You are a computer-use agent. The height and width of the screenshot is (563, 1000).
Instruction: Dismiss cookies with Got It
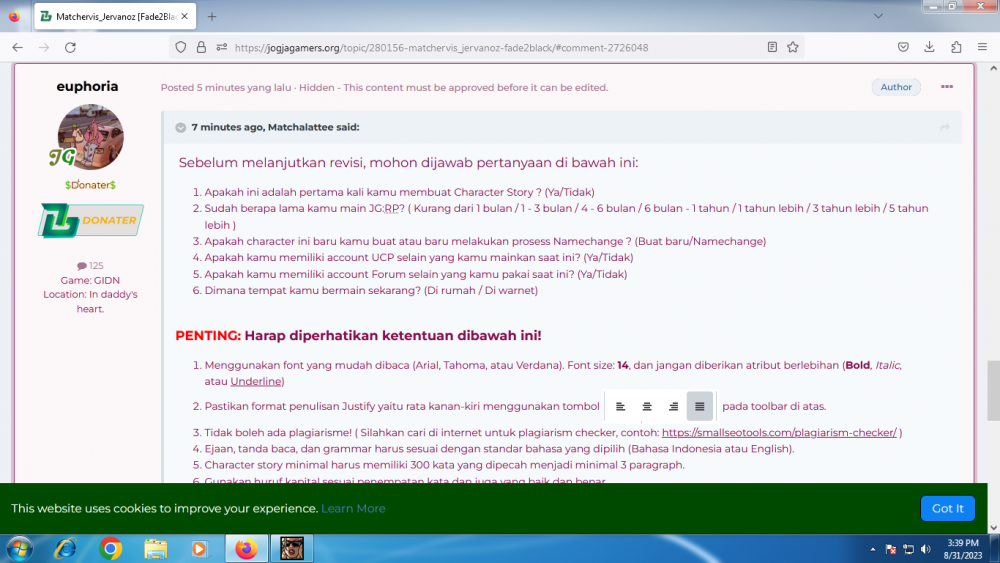[x=948, y=508]
